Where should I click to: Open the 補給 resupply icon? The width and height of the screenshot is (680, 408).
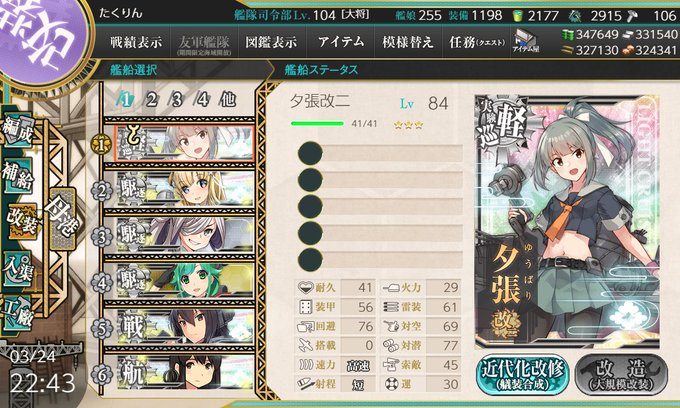tap(18, 175)
